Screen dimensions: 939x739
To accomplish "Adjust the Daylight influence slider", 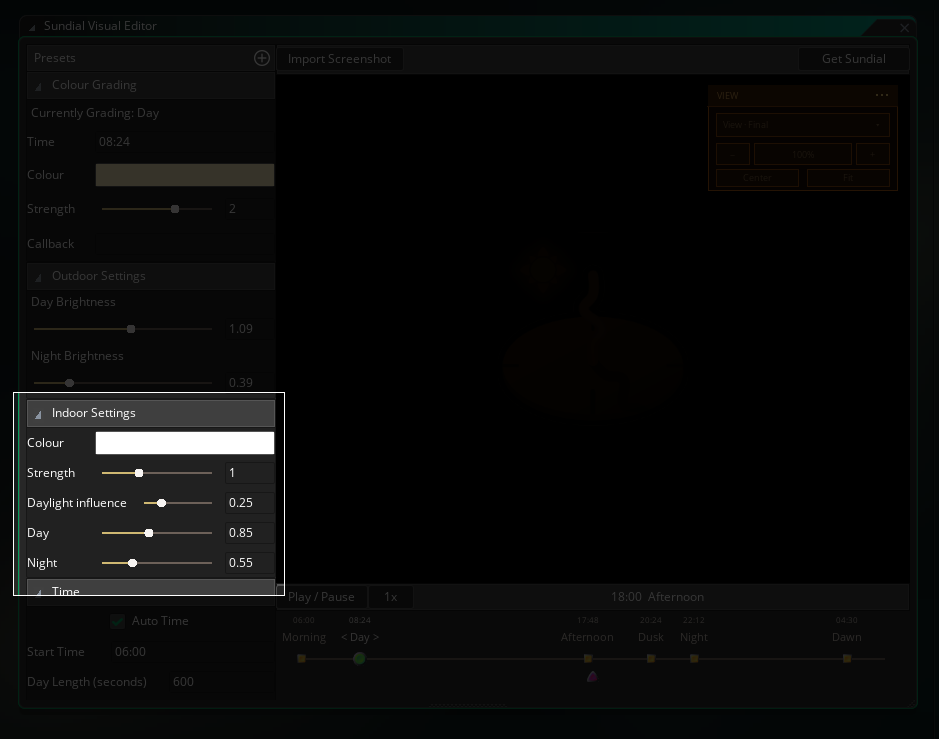I will pyautogui.click(x=178, y=503).
